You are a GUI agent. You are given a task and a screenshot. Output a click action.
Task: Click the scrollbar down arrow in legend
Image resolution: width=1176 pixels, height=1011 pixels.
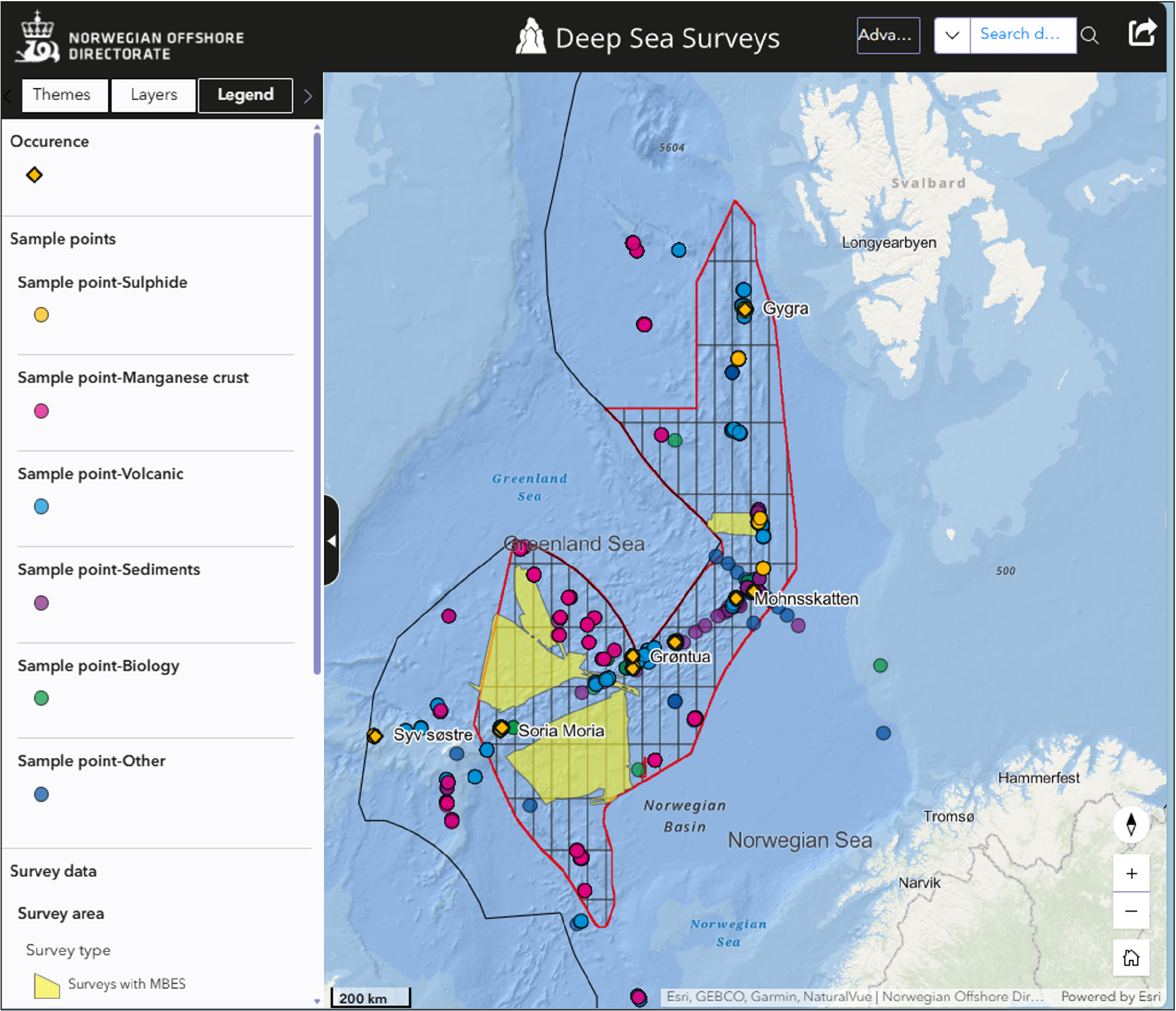click(317, 1001)
